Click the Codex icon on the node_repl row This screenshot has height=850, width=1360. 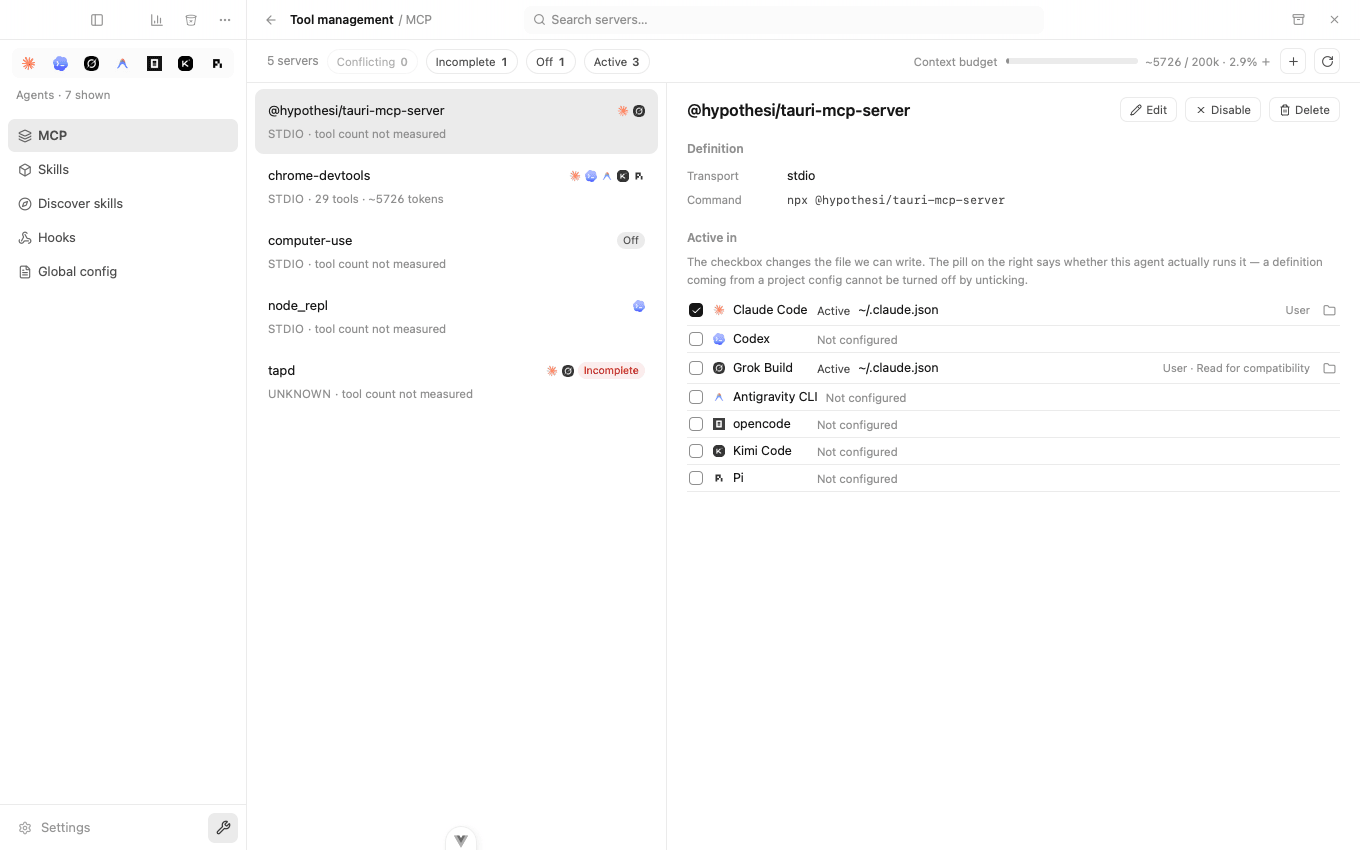639,306
